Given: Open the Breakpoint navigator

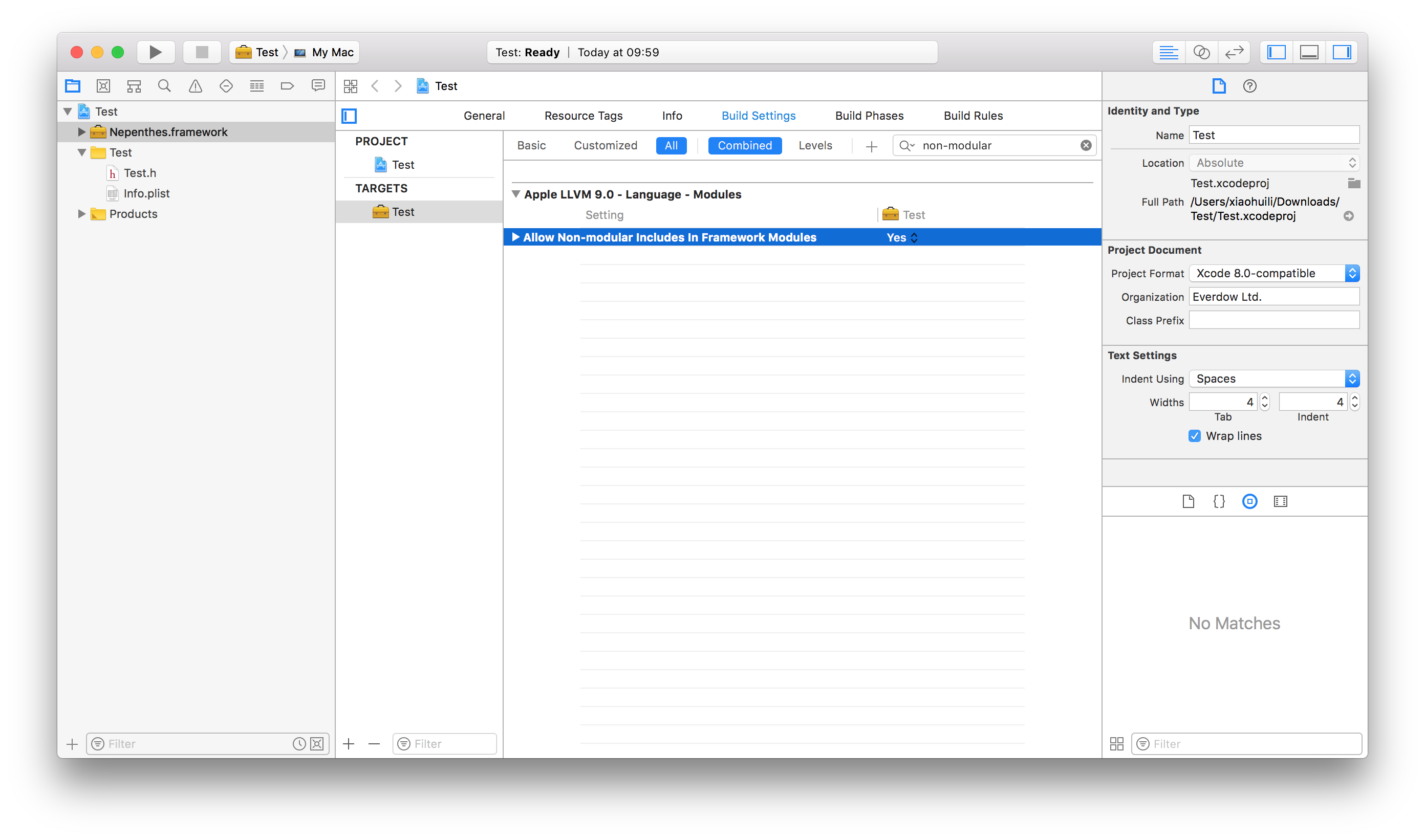Looking at the screenshot, I should (287, 86).
